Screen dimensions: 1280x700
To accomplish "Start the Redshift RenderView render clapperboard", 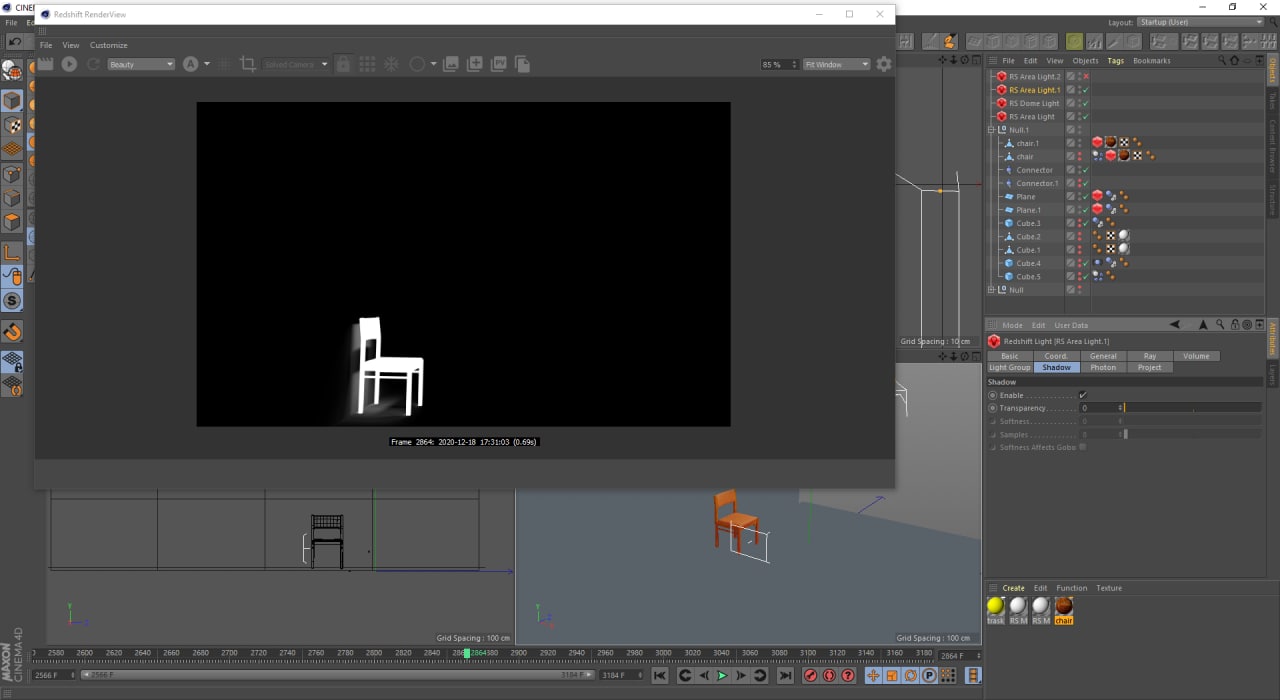I will tap(46, 64).
